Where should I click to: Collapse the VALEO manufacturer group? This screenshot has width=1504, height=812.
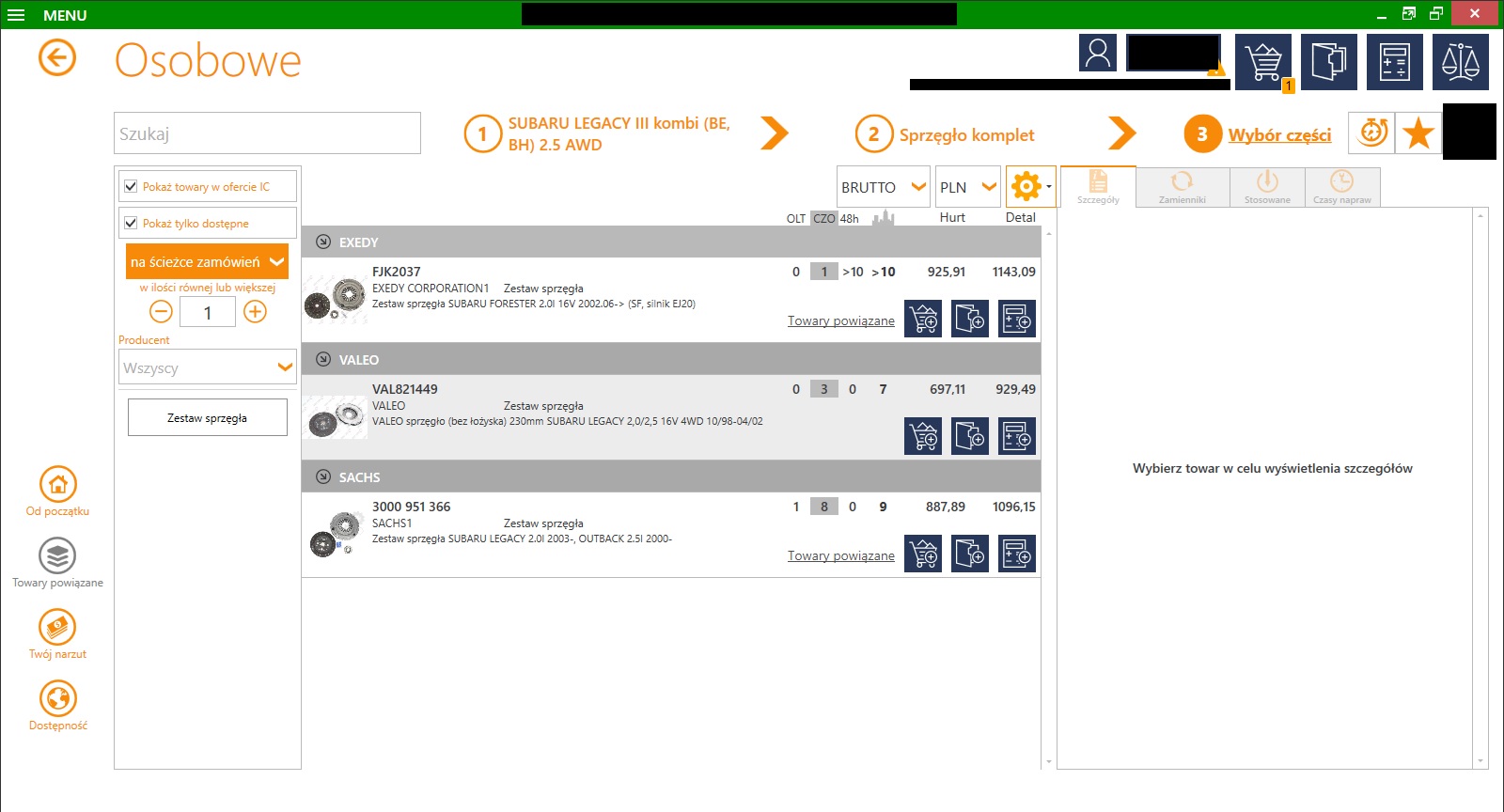[x=323, y=359]
